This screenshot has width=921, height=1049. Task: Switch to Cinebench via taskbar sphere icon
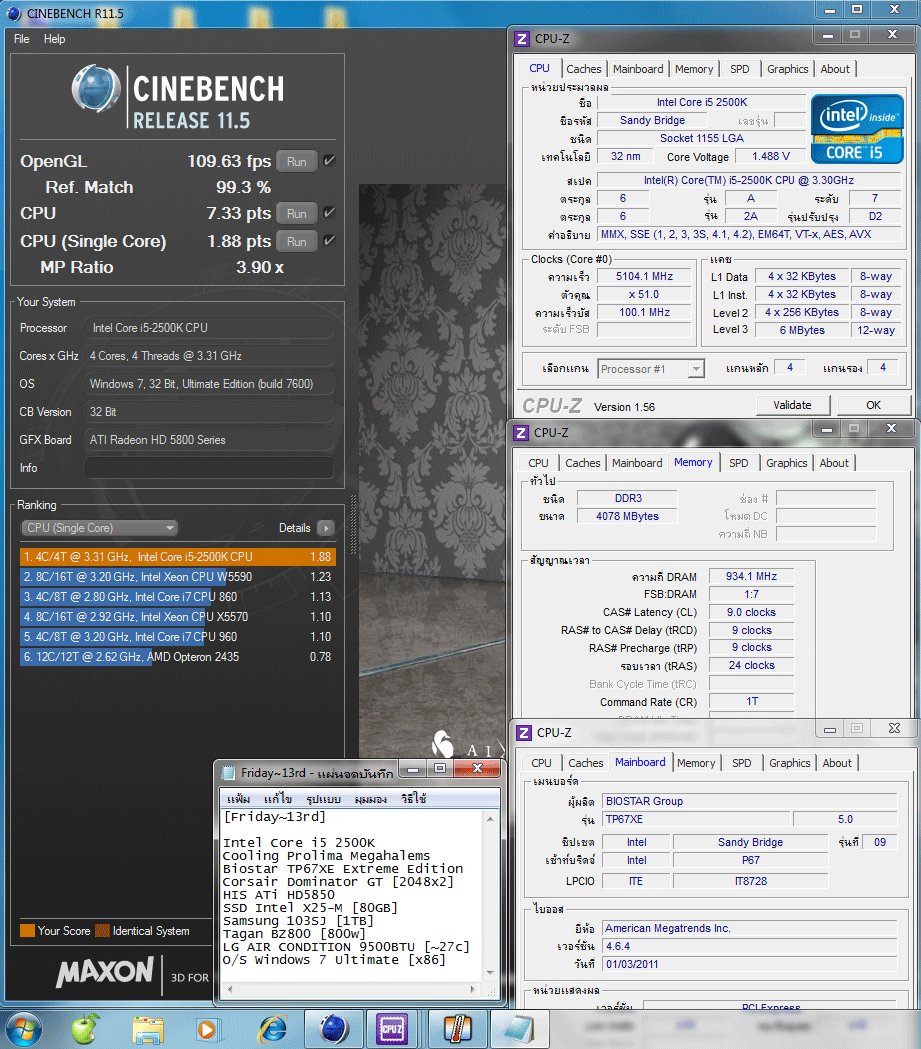tap(334, 1029)
